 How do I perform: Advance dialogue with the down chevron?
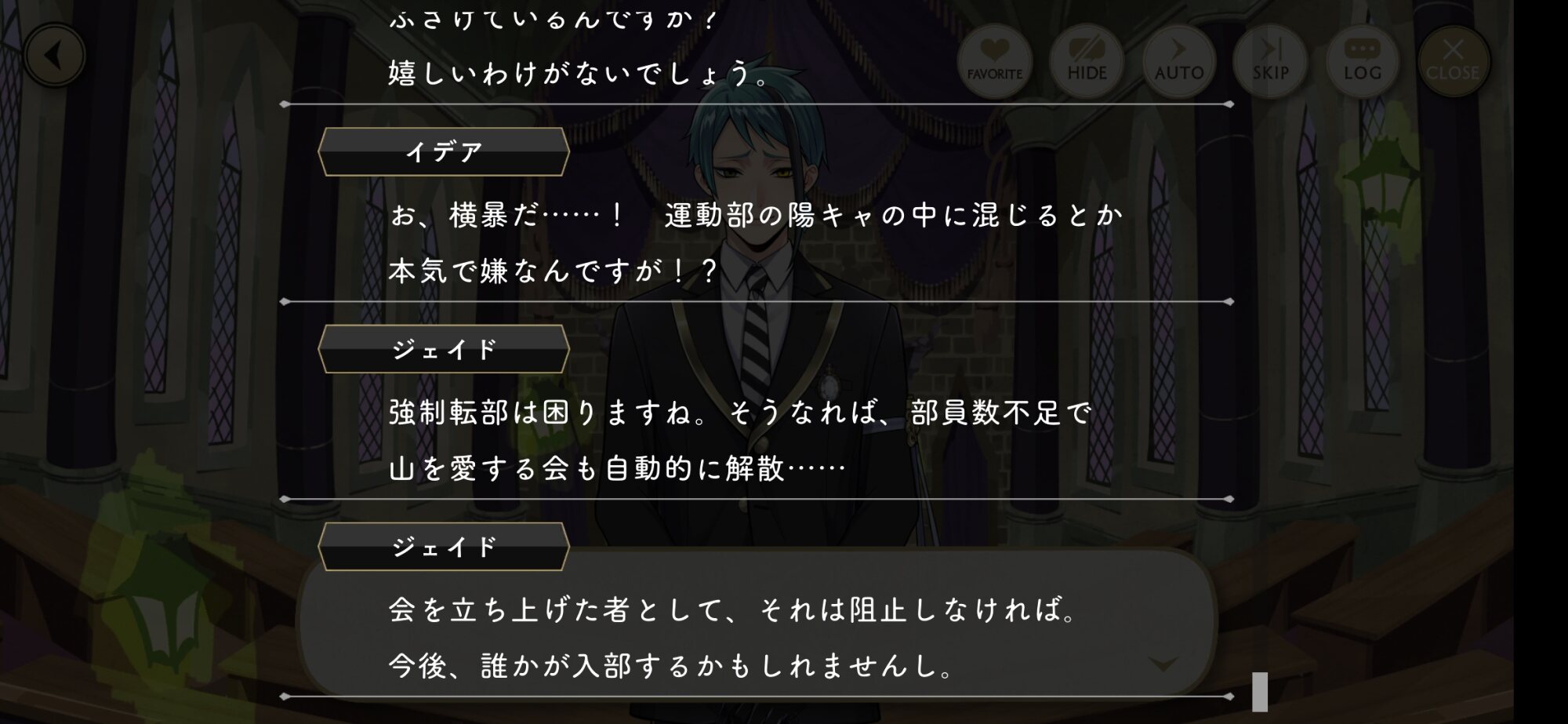click(1163, 664)
